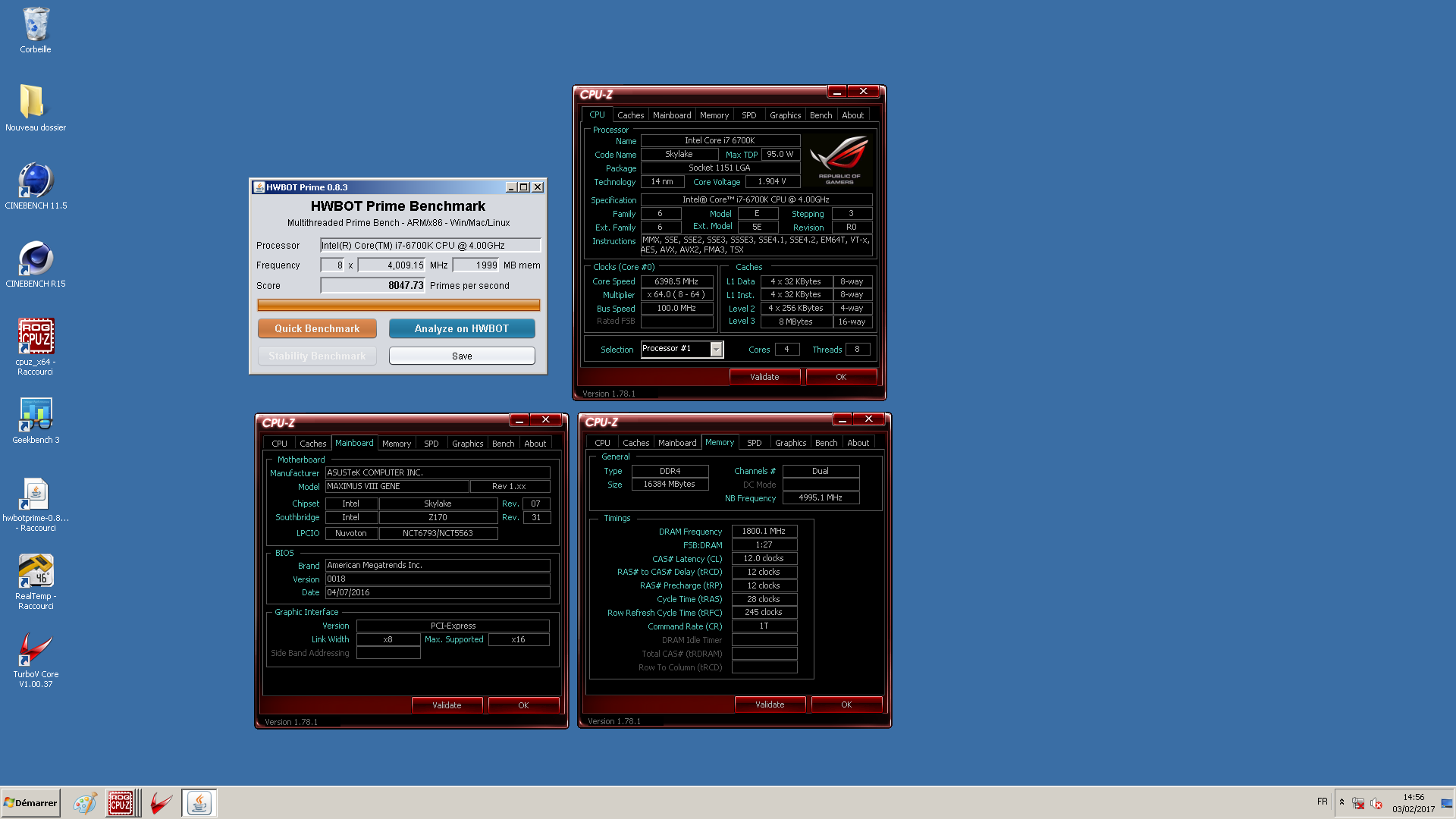Open About tab in top CPU-Z window
Image resolution: width=1456 pixels, height=819 pixels.
[x=852, y=115]
